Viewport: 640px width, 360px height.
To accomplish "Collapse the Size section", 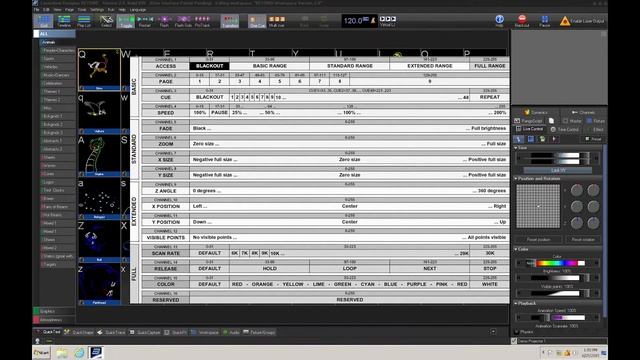I will 516,148.
